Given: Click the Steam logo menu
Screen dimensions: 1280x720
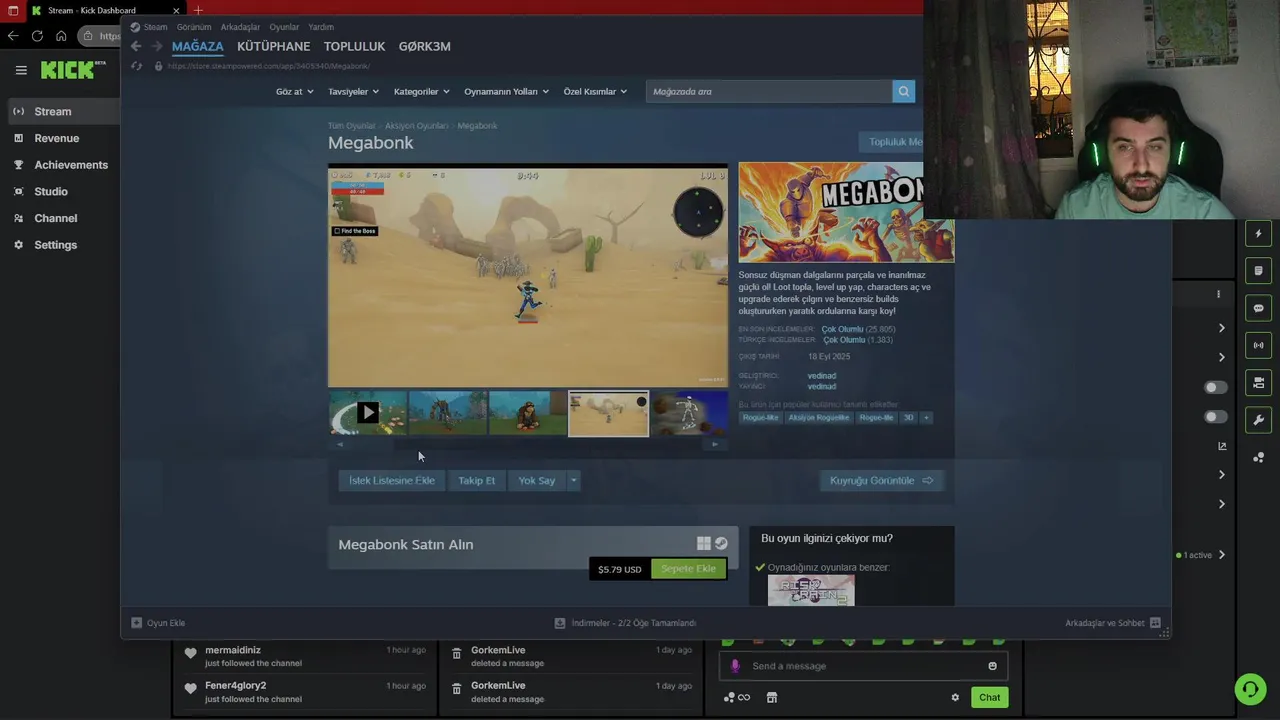Looking at the screenshot, I should point(149,27).
